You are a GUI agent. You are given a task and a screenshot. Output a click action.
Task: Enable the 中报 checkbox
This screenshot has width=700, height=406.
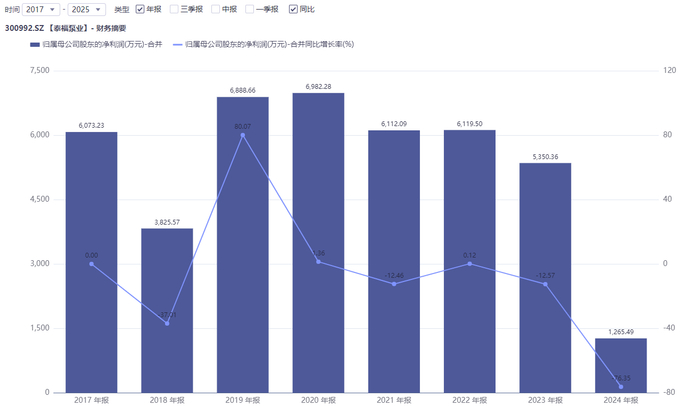(x=216, y=9)
